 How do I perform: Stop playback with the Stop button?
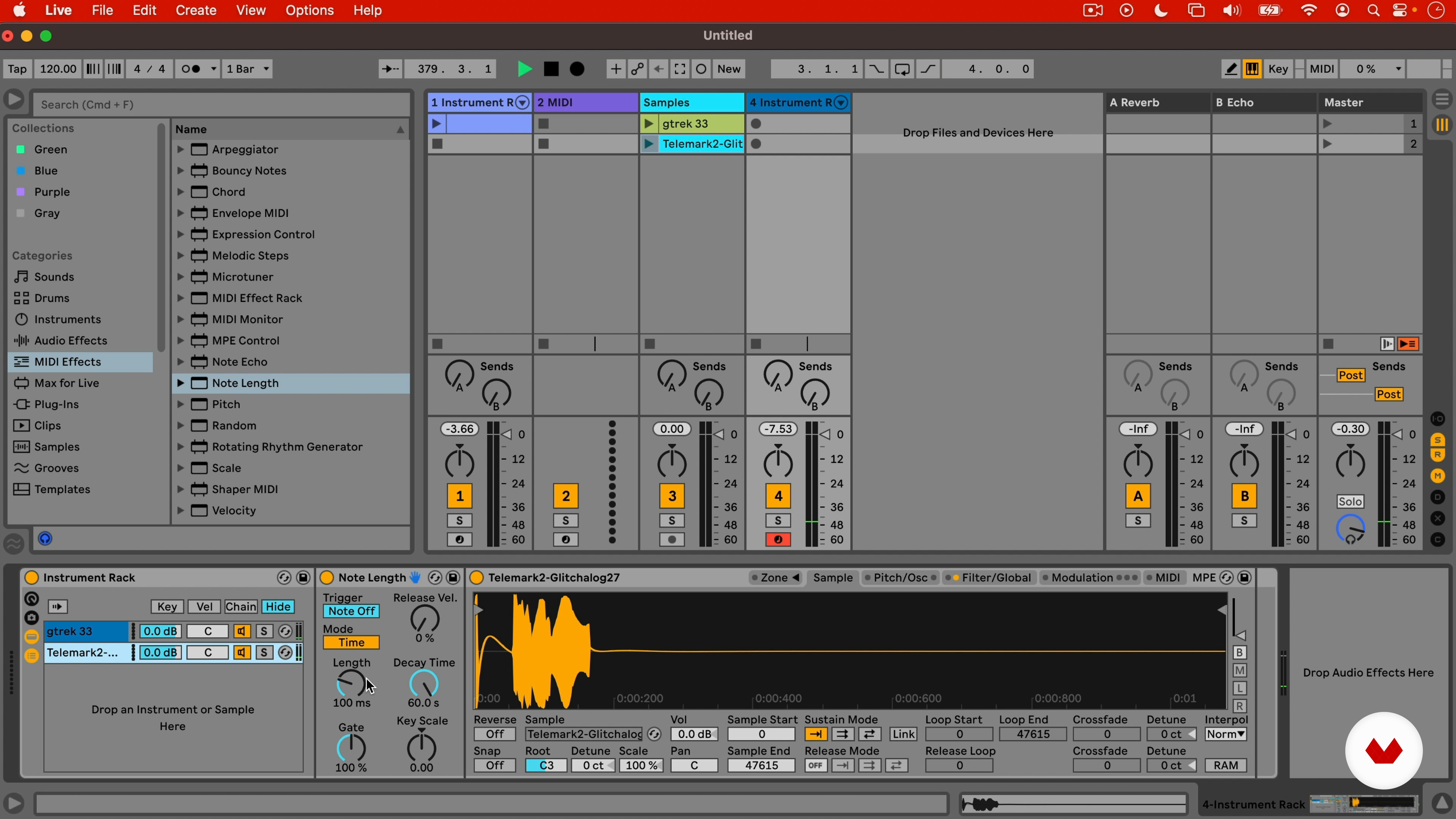click(x=551, y=69)
